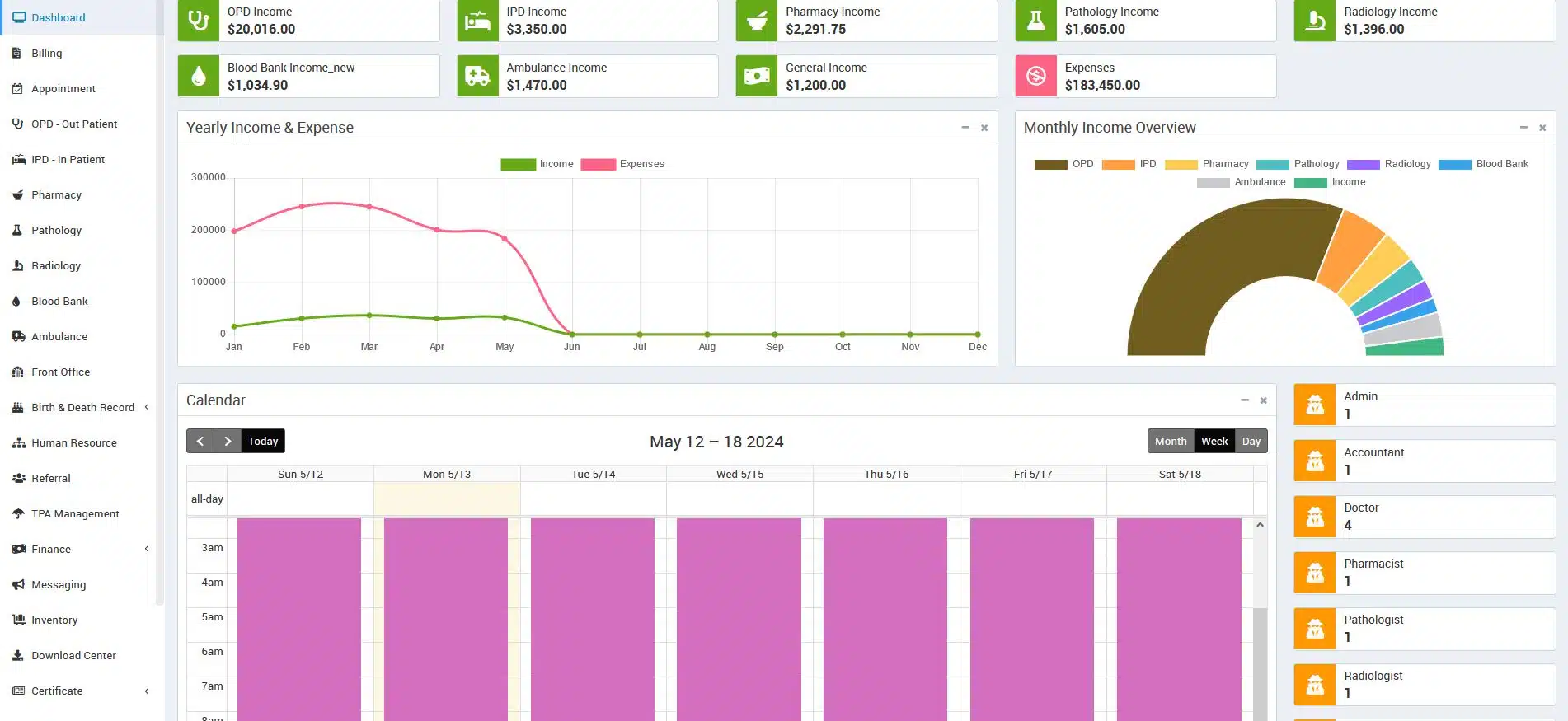Click the IPD bed sidebar icon
The image size is (1568, 721).
pos(18,159)
